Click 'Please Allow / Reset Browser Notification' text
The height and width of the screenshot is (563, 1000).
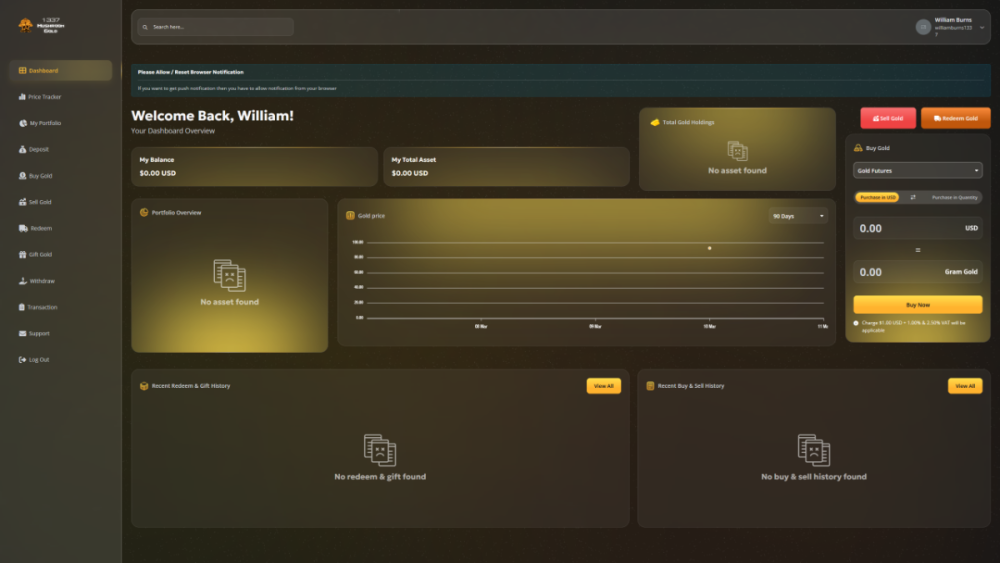point(191,72)
